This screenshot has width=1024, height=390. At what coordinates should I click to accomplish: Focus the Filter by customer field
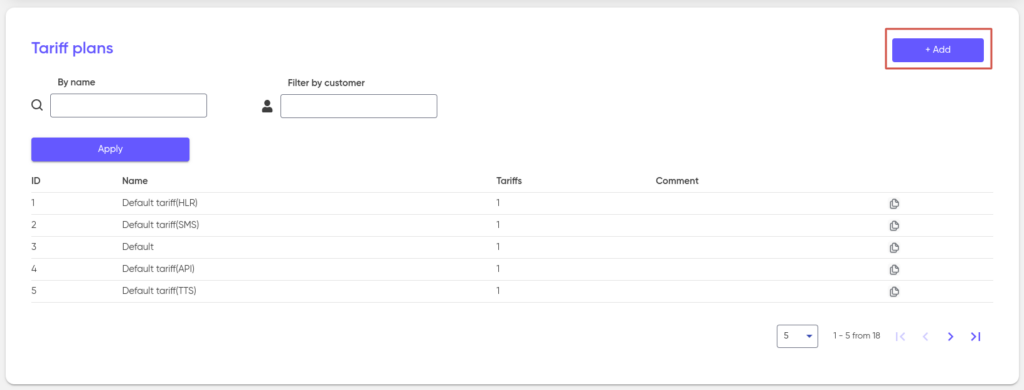359,106
